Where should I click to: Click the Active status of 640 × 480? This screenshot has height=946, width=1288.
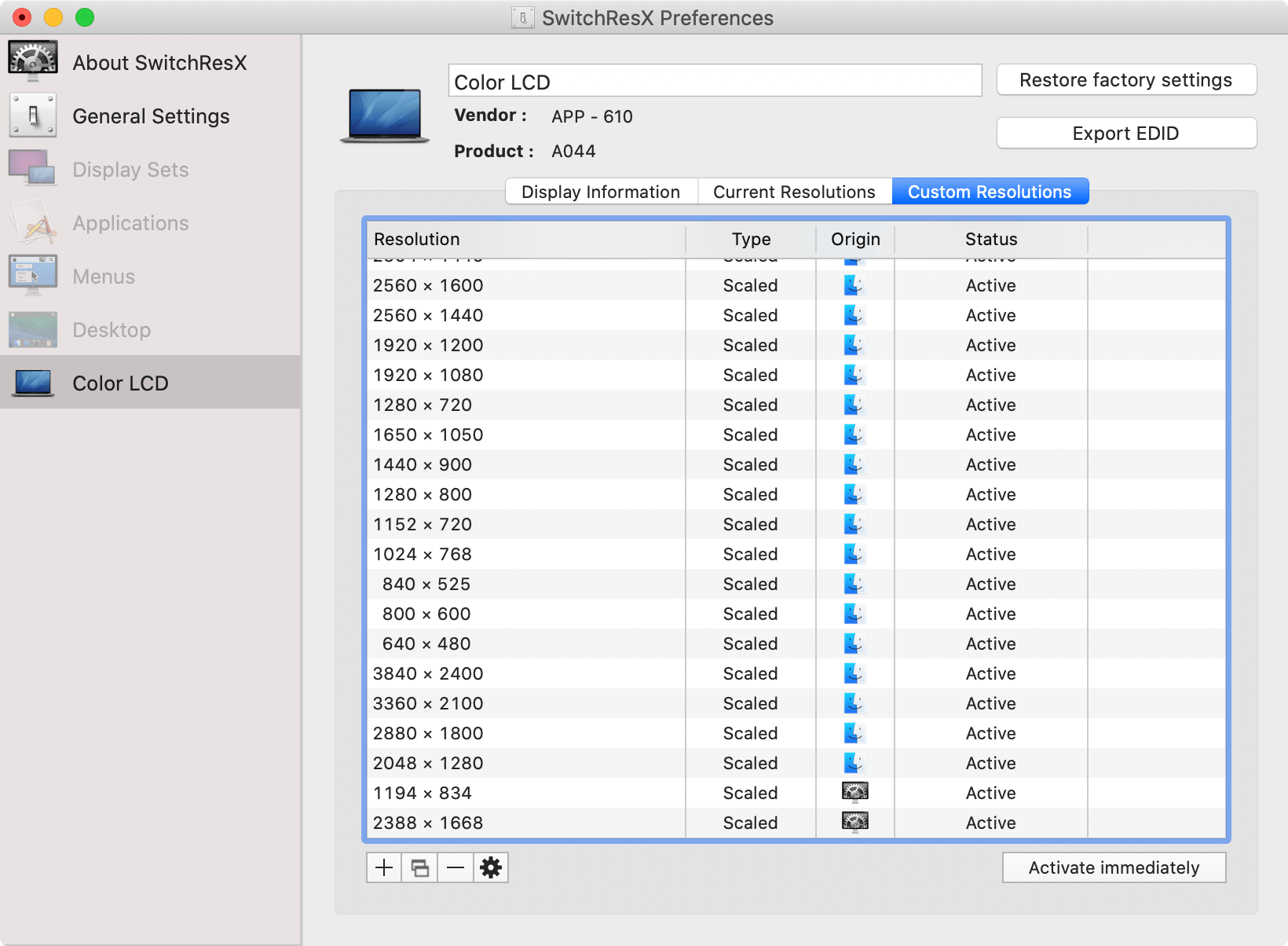point(991,643)
